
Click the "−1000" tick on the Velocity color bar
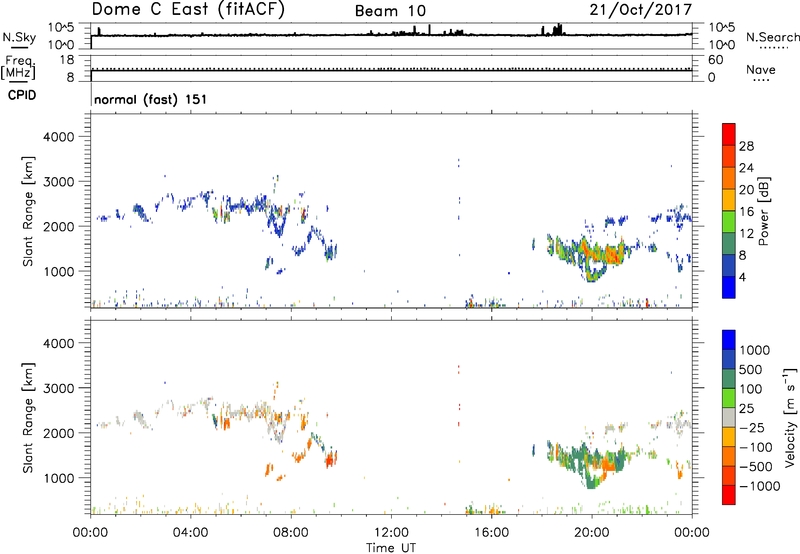tap(759, 486)
